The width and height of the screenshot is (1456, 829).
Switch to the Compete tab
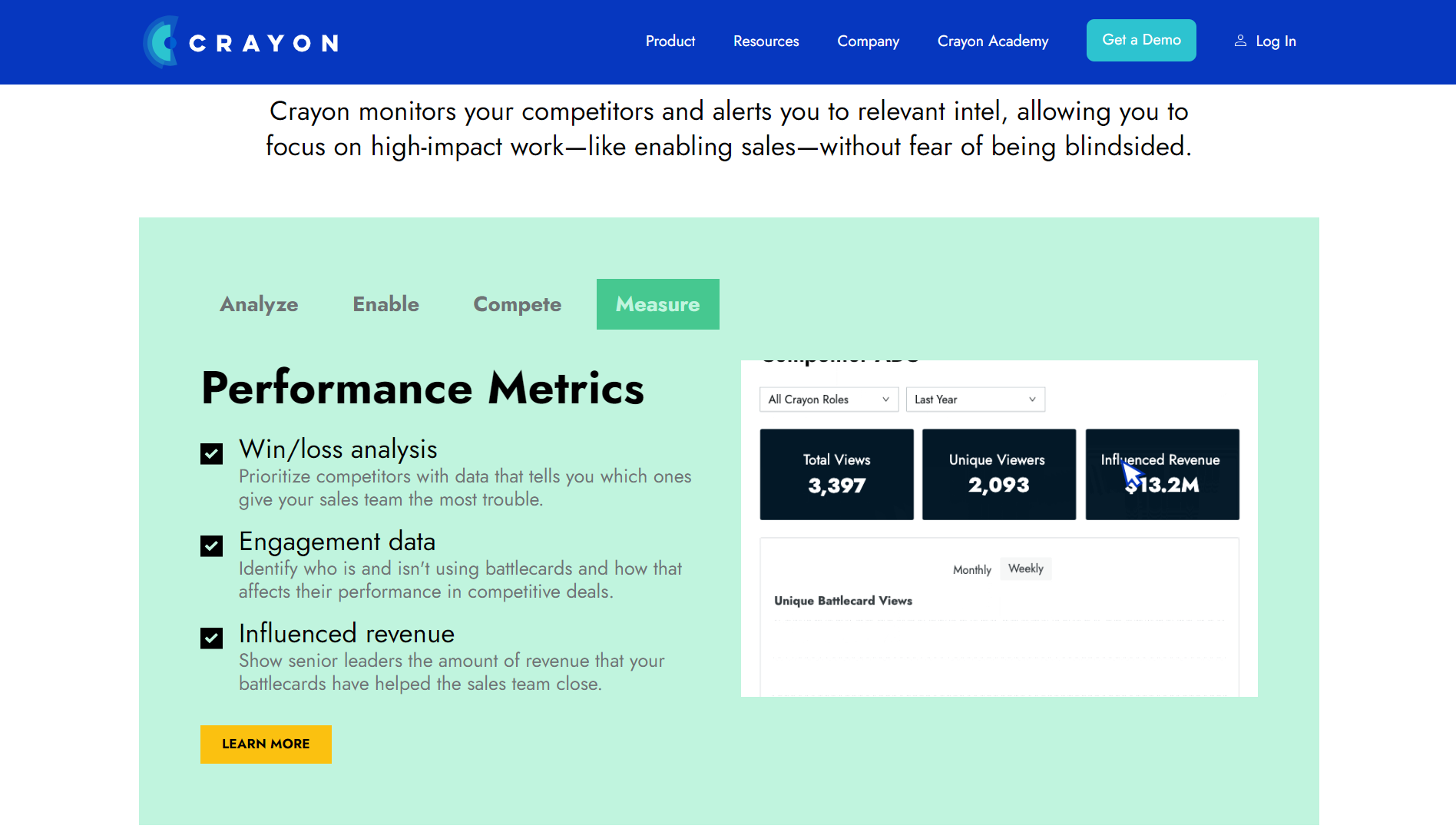(x=517, y=304)
